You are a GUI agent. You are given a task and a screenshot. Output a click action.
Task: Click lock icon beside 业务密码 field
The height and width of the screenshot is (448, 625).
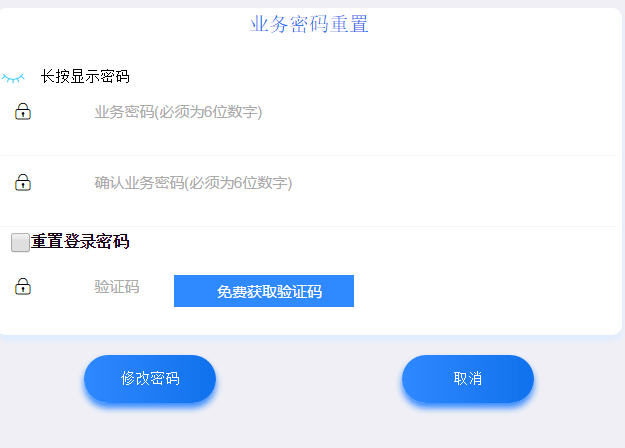[23, 112]
